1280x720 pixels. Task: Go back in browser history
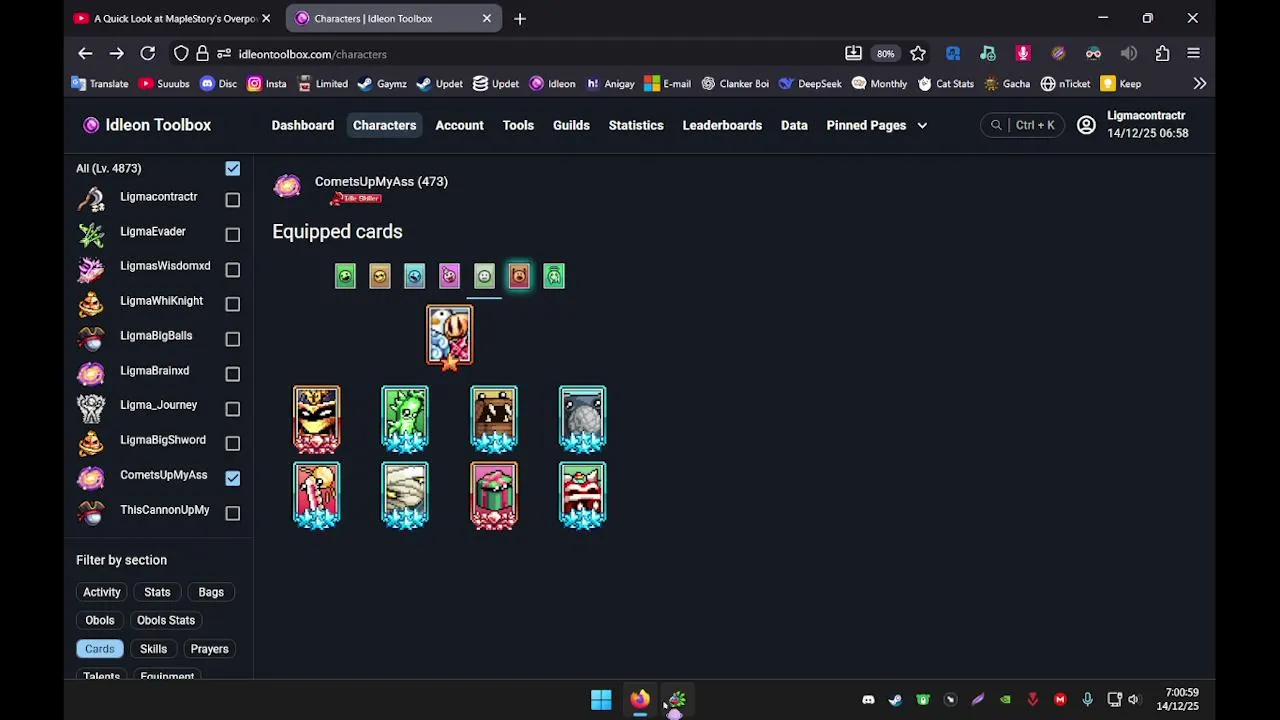(85, 54)
